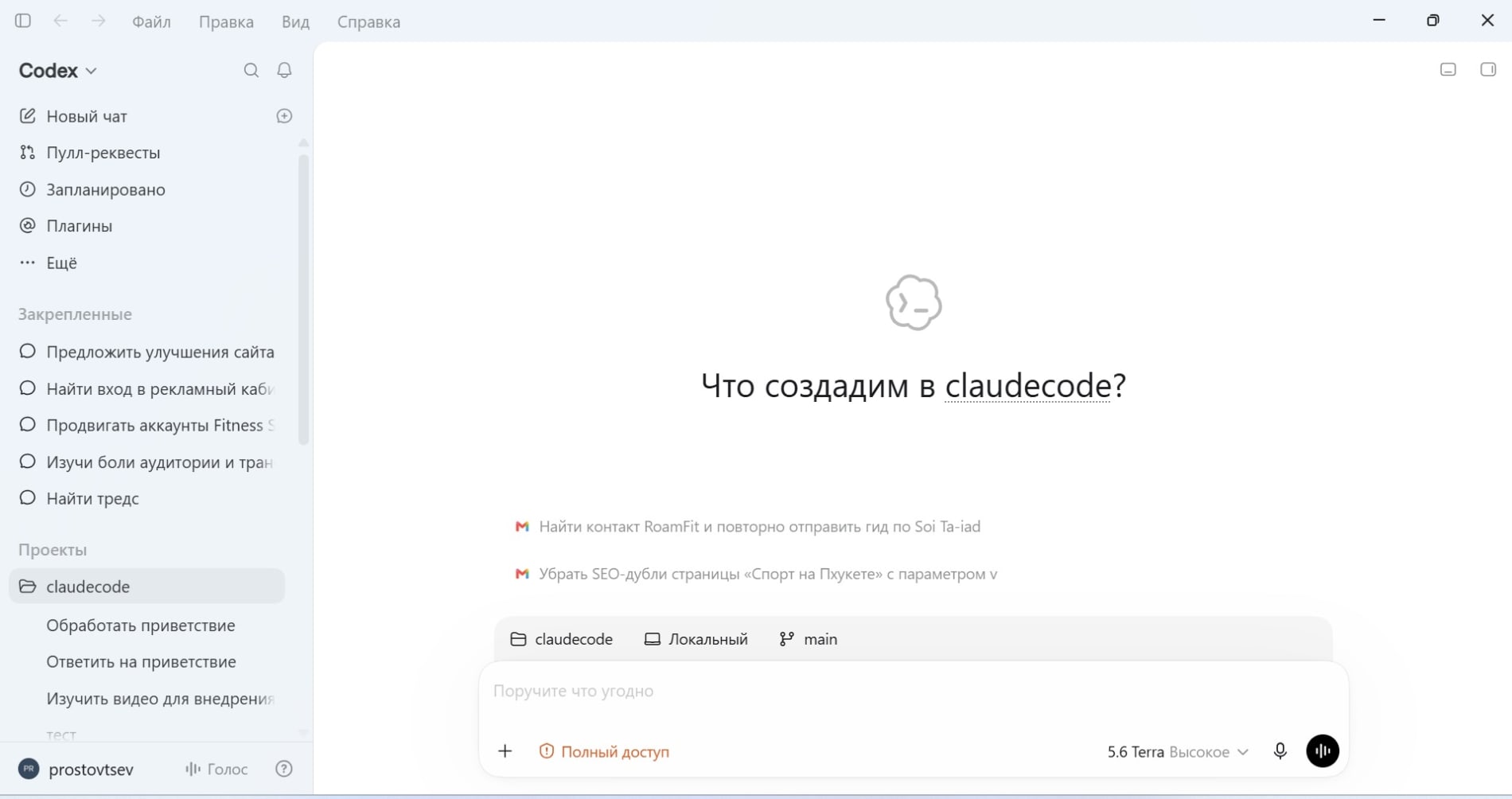
Task: Activate Голос voice button
Action: pos(216,769)
